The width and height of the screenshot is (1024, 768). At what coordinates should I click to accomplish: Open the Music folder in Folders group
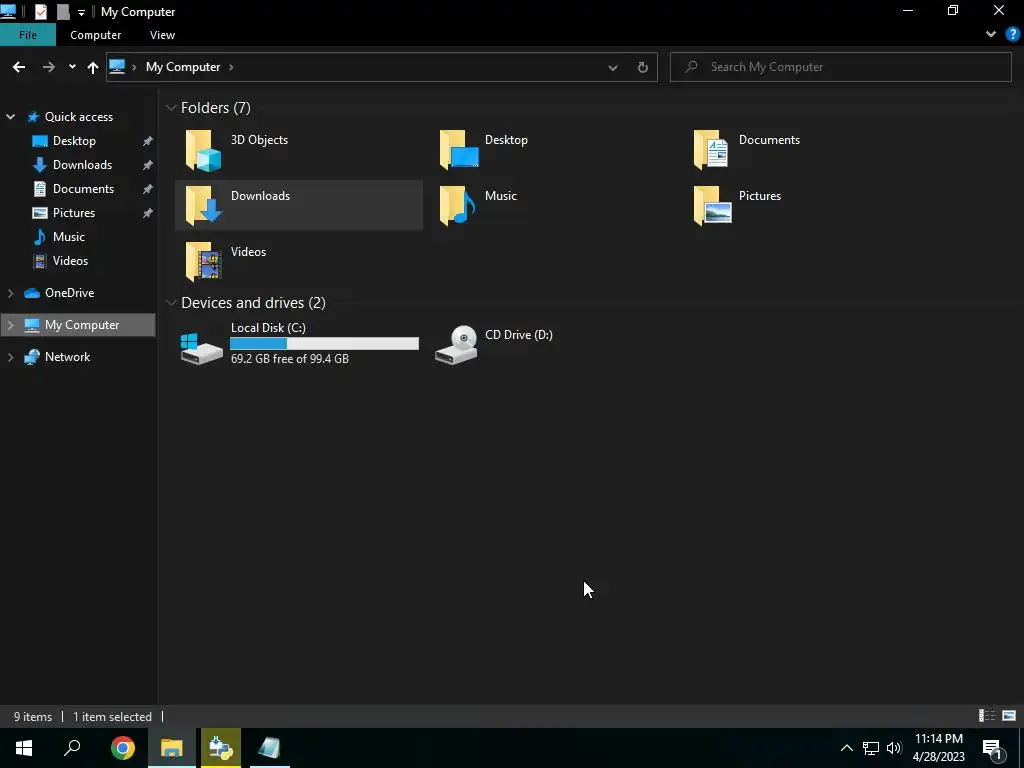click(458, 206)
